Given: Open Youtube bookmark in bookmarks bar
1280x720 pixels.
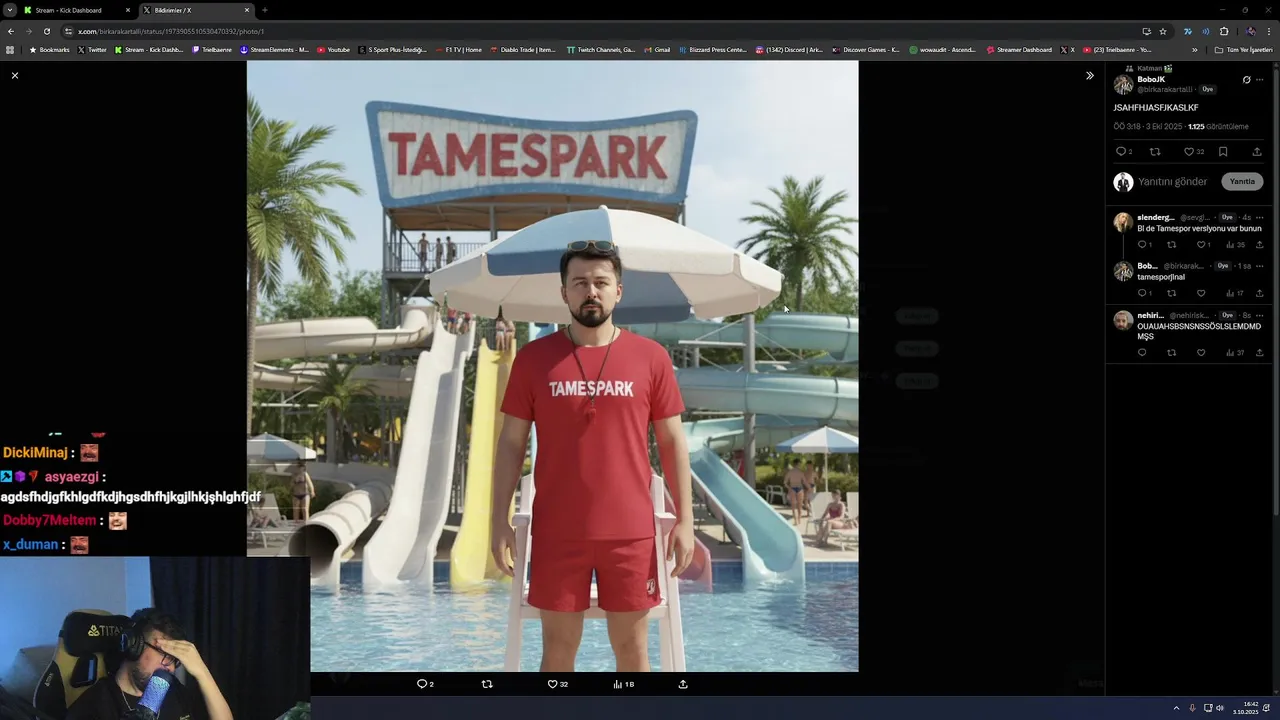Looking at the screenshot, I should (x=334, y=49).
